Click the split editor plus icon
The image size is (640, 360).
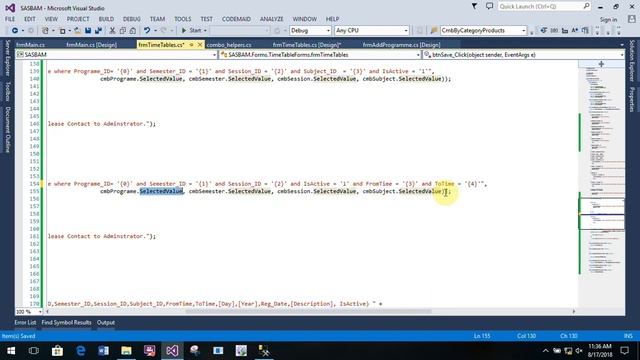(601, 64)
